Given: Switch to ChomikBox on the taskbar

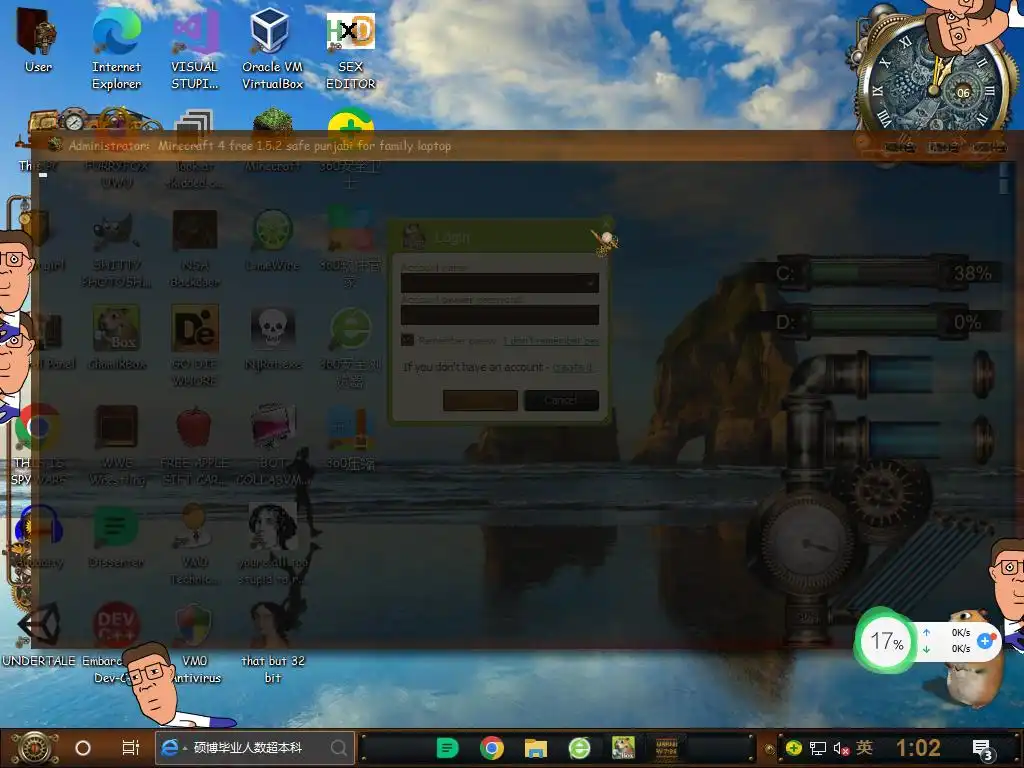Looking at the screenshot, I should pyautogui.click(x=623, y=748).
